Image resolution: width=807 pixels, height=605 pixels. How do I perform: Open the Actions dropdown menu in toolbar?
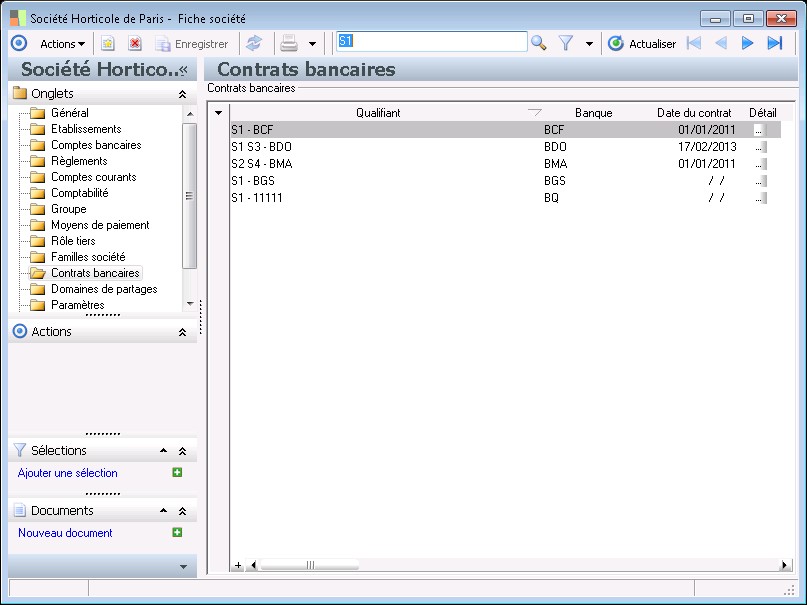coord(62,43)
